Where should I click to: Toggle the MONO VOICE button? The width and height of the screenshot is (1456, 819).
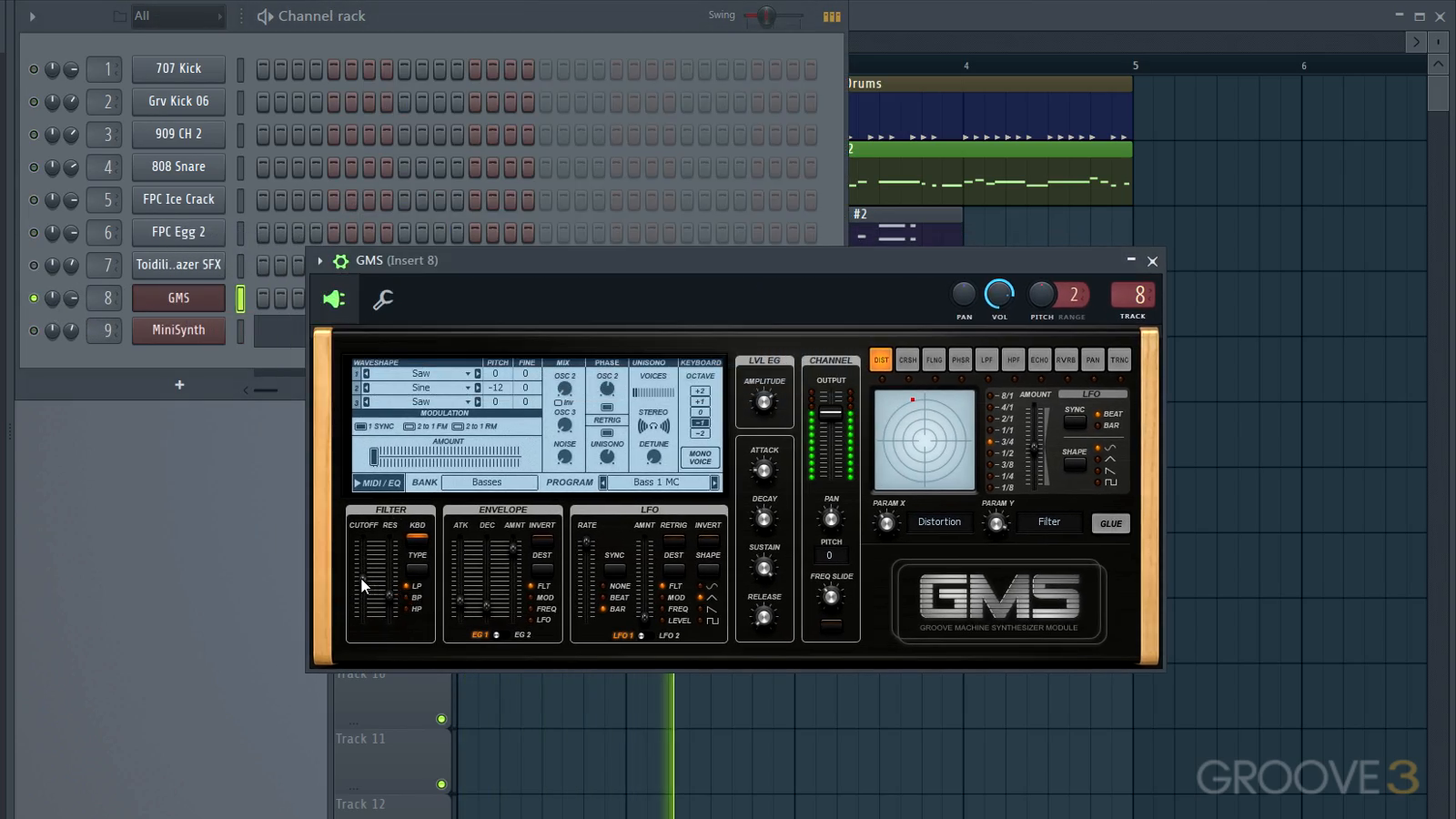tap(700, 458)
